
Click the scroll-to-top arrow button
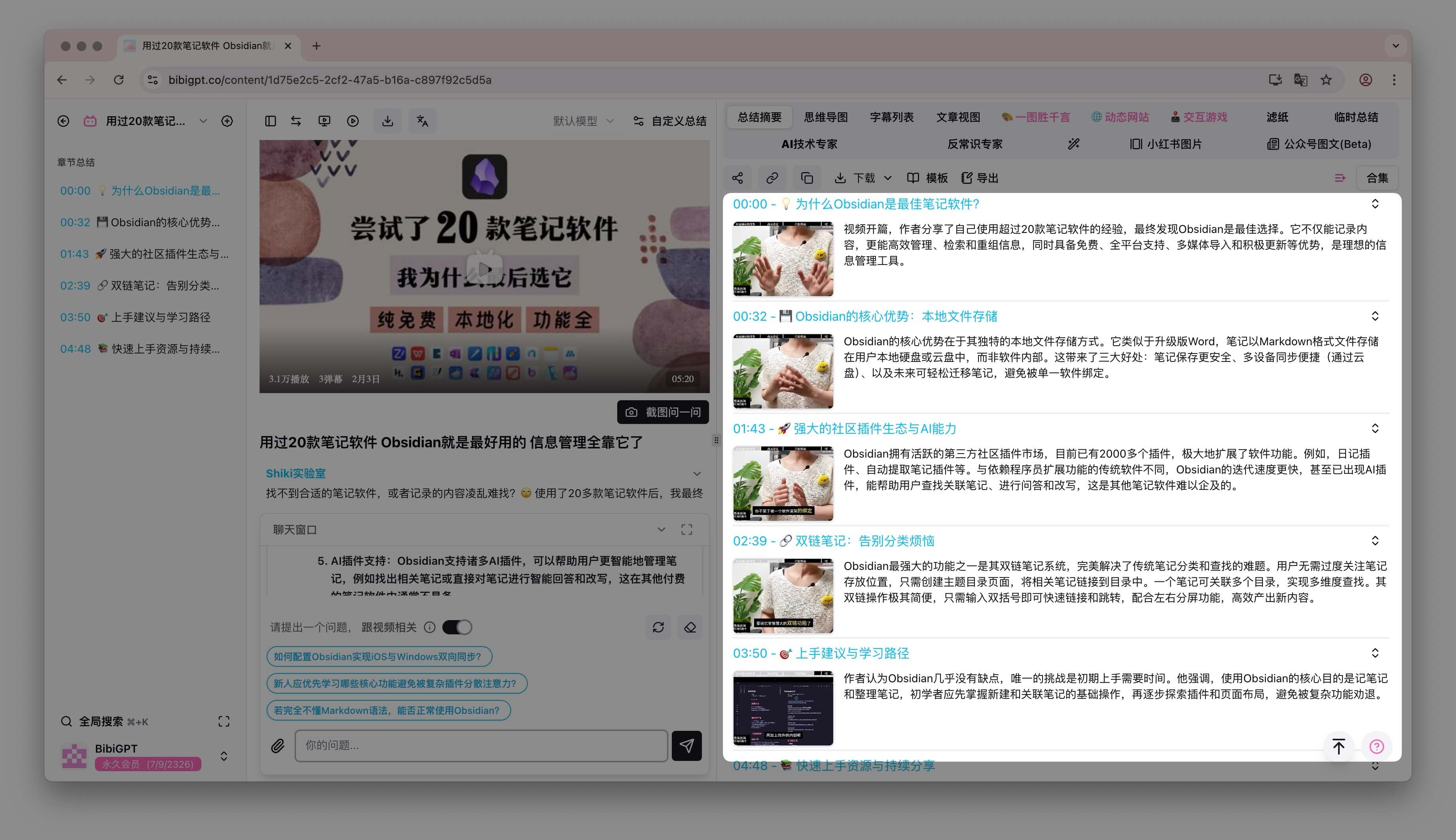pyautogui.click(x=1338, y=747)
